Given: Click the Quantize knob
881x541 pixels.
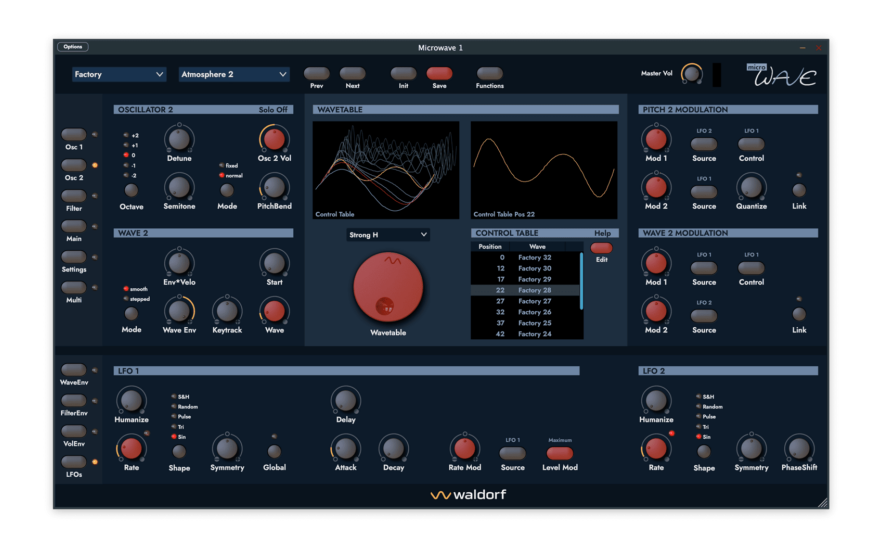Looking at the screenshot, I should pyautogui.click(x=751, y=187).
